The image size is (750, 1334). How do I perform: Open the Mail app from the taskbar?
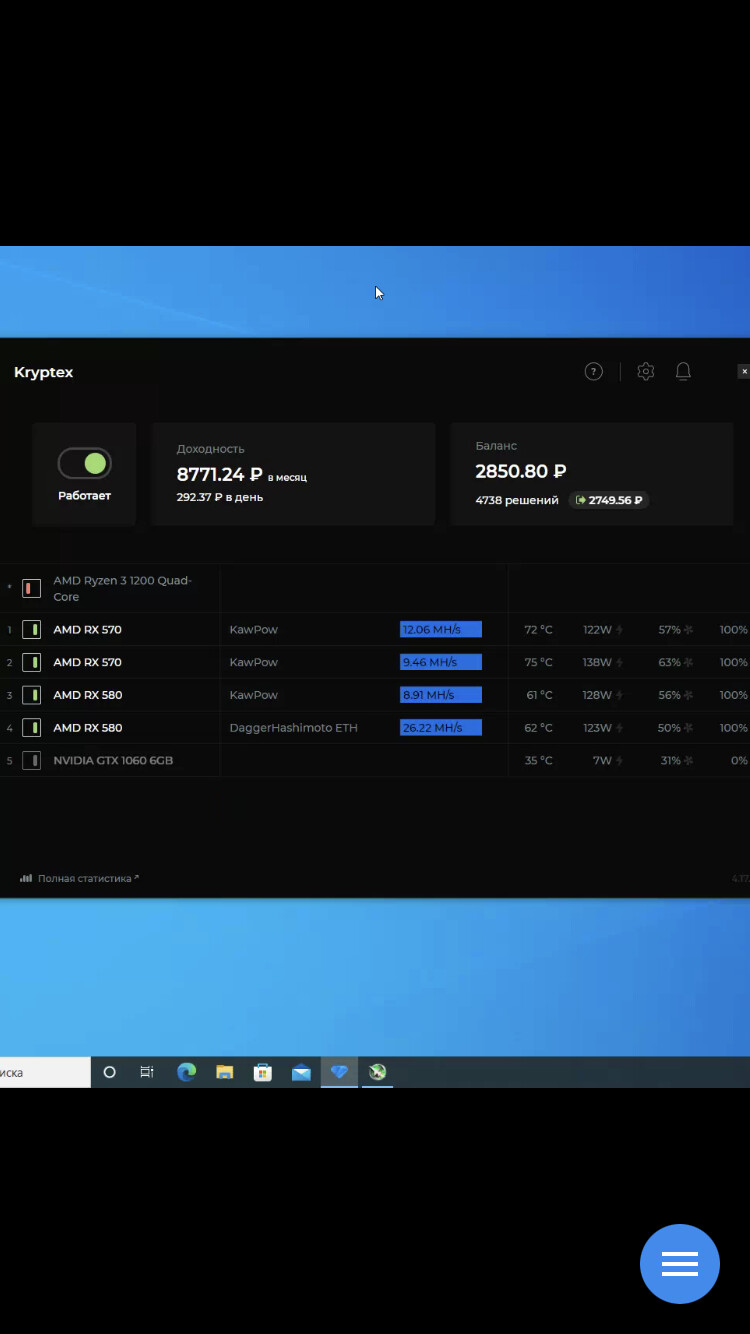pyautogui.click(x=301, y=1072)
